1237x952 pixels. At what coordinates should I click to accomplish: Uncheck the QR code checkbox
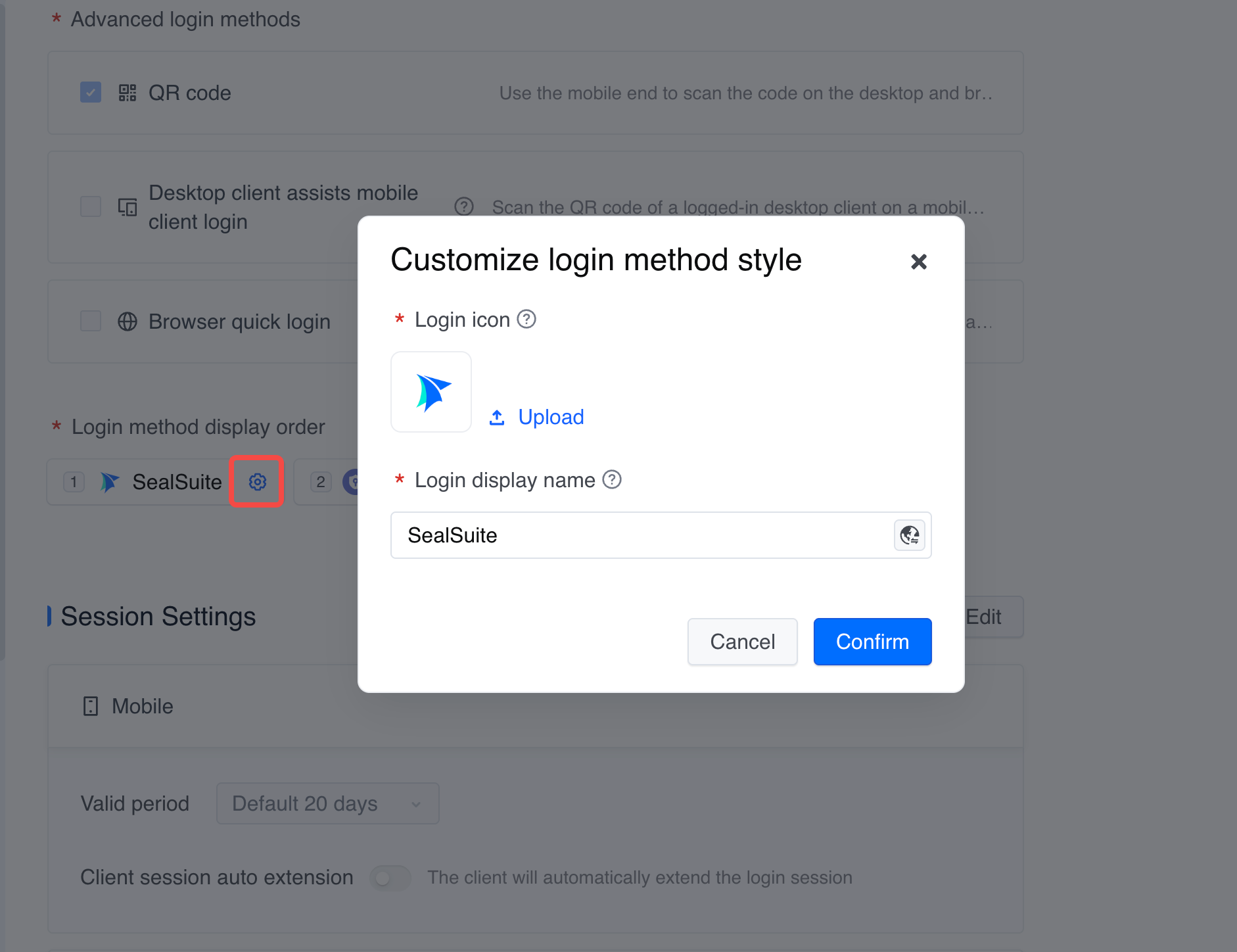[x=91, y=93]
